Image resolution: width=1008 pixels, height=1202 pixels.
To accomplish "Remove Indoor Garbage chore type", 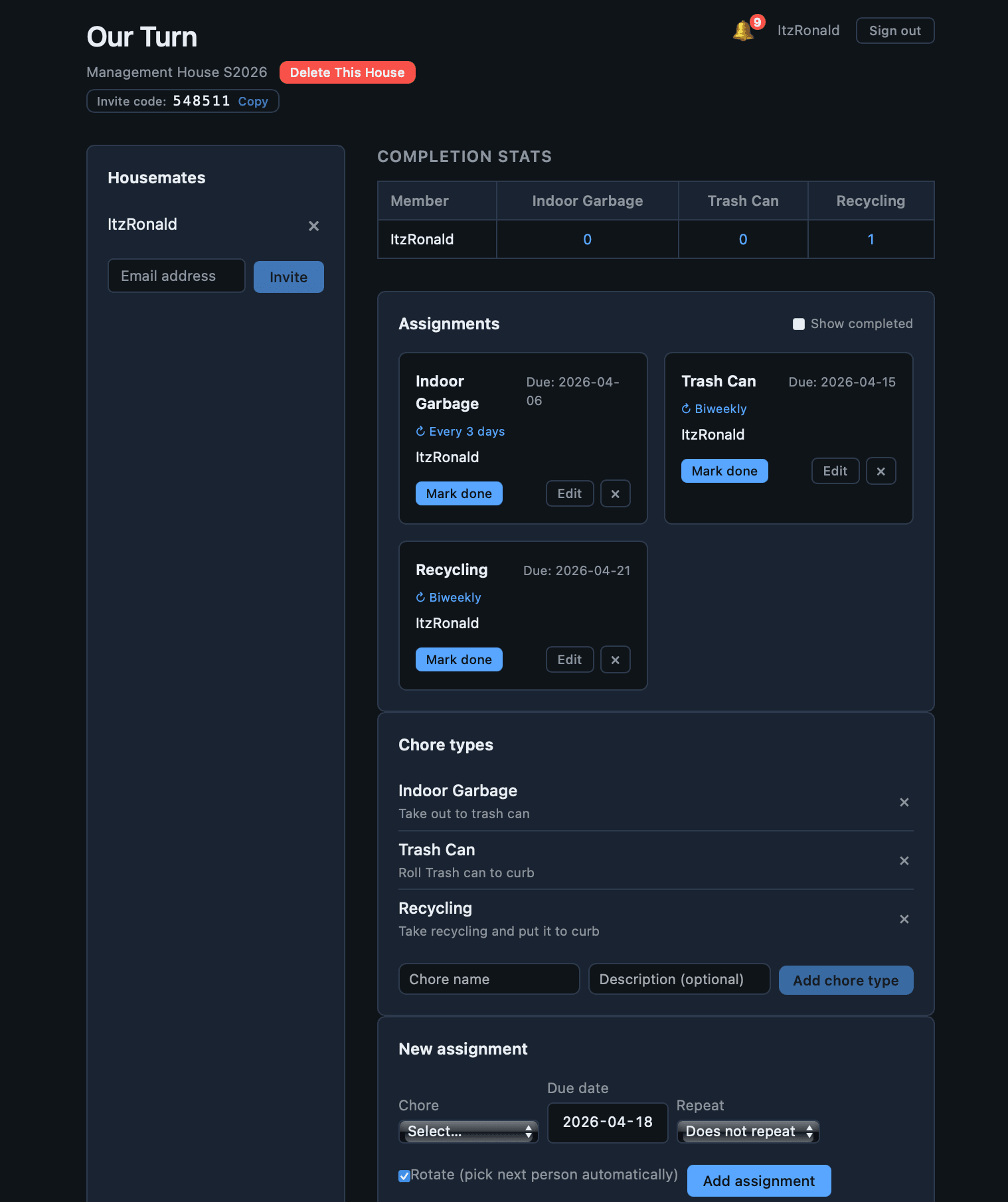I will tap(904, 802).
